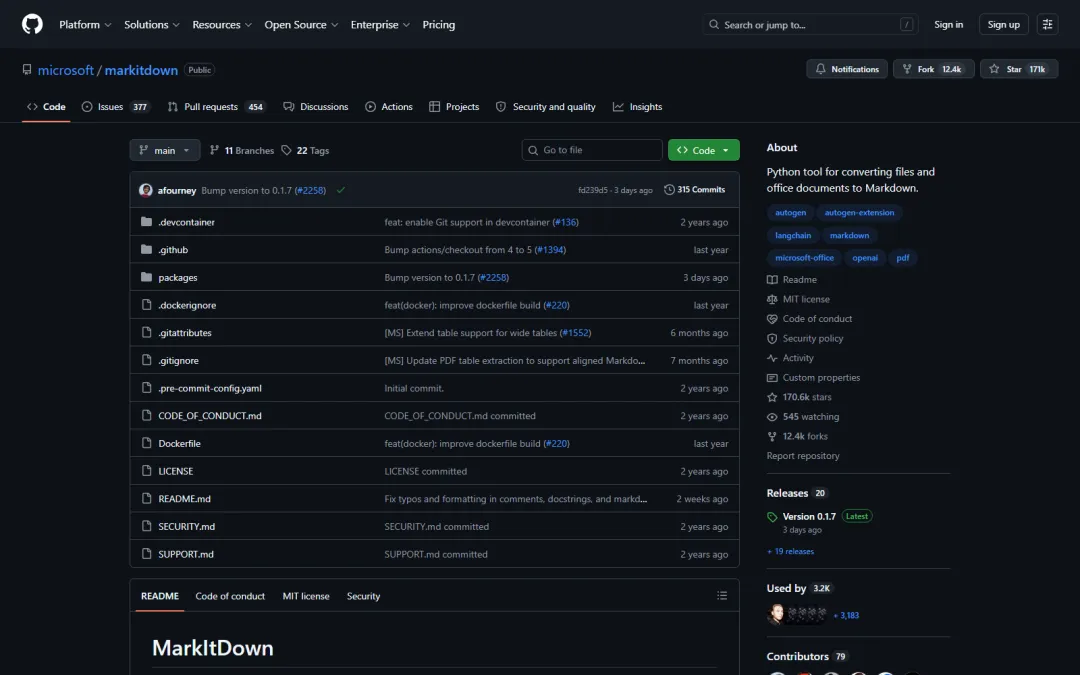The width and height of the screenshot is (1080, 675).
Task: View 11 Branches
Action: tap(242, 150)
